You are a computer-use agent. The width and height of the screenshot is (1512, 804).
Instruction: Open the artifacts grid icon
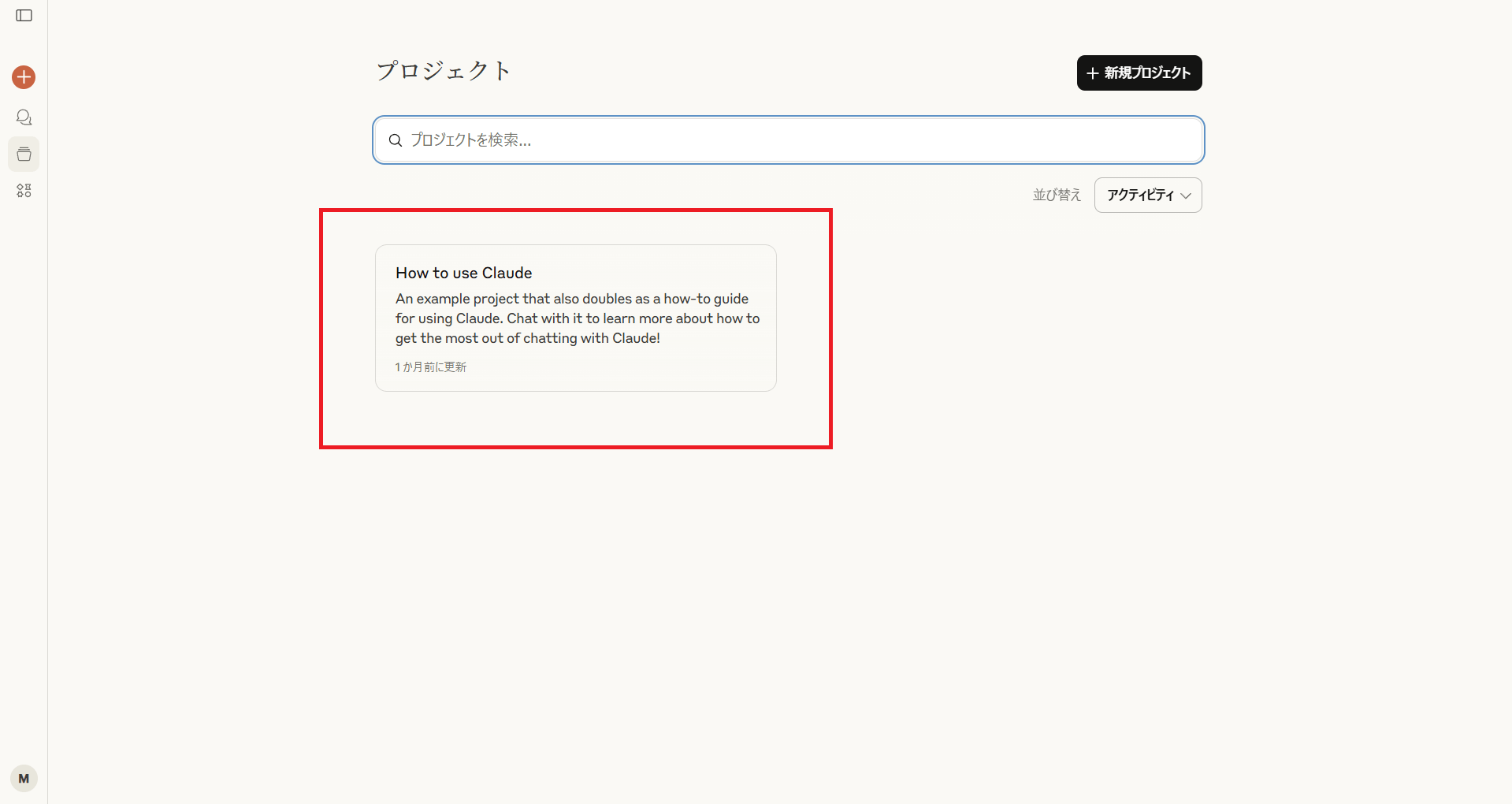(24, 191)
